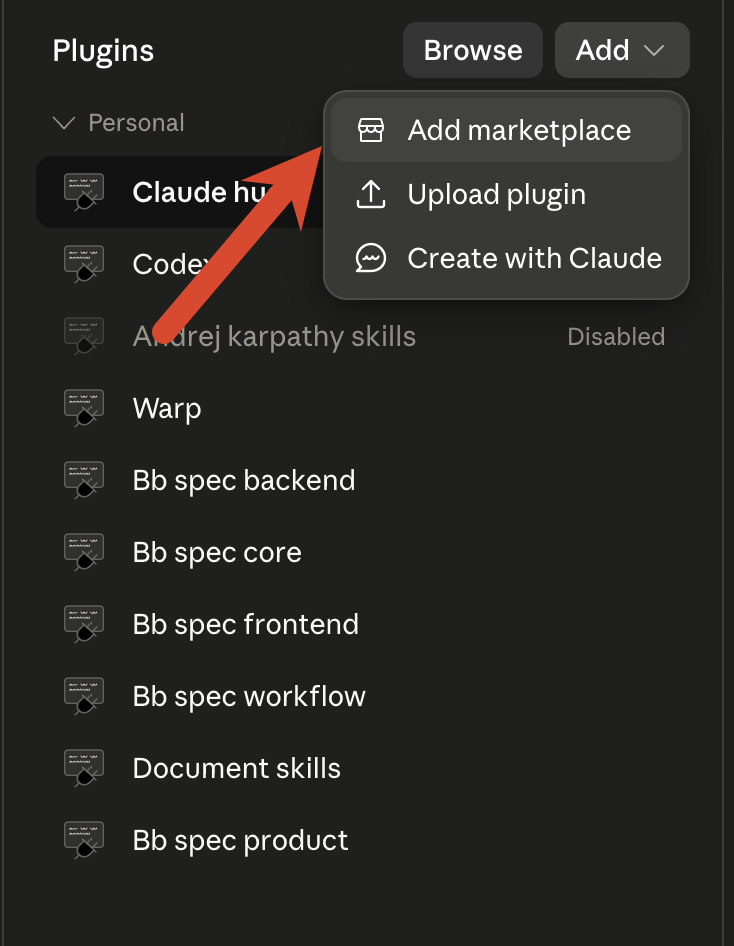
Task: Click the Bb spec core plugin icon
Action: [84, 552]
